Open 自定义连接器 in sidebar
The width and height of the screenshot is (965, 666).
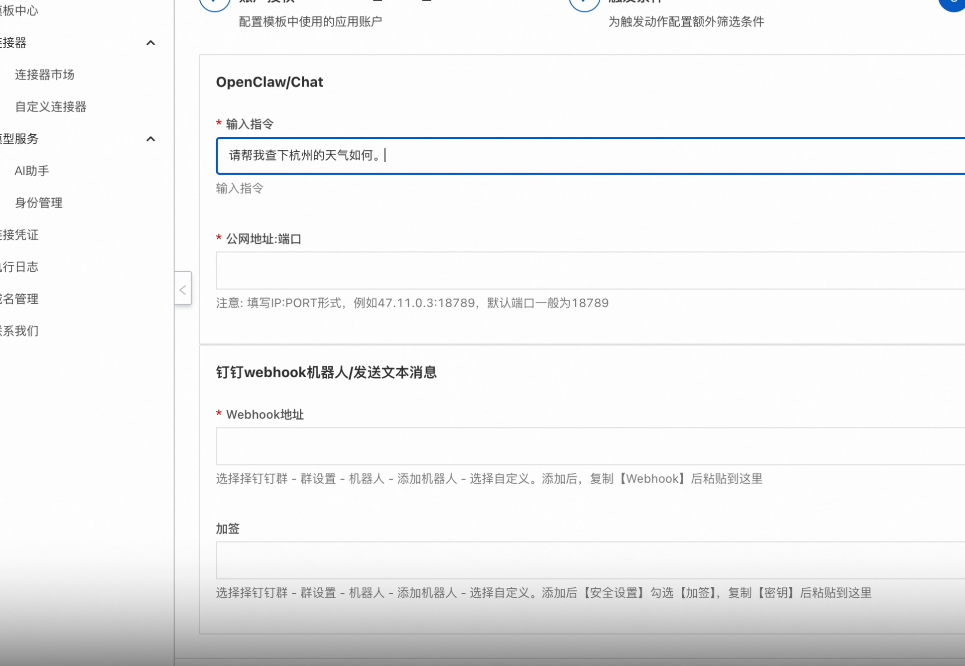50,106
